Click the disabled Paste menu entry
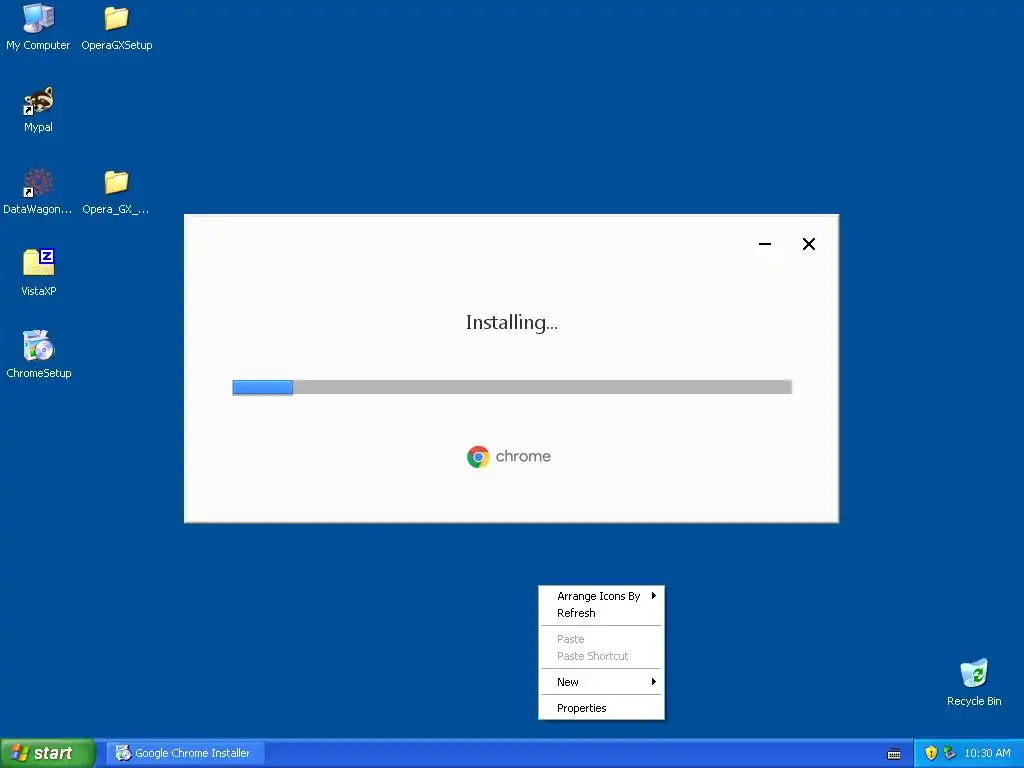The height and width of the screenshot is (768, 1024). click(x=601, y=639)
